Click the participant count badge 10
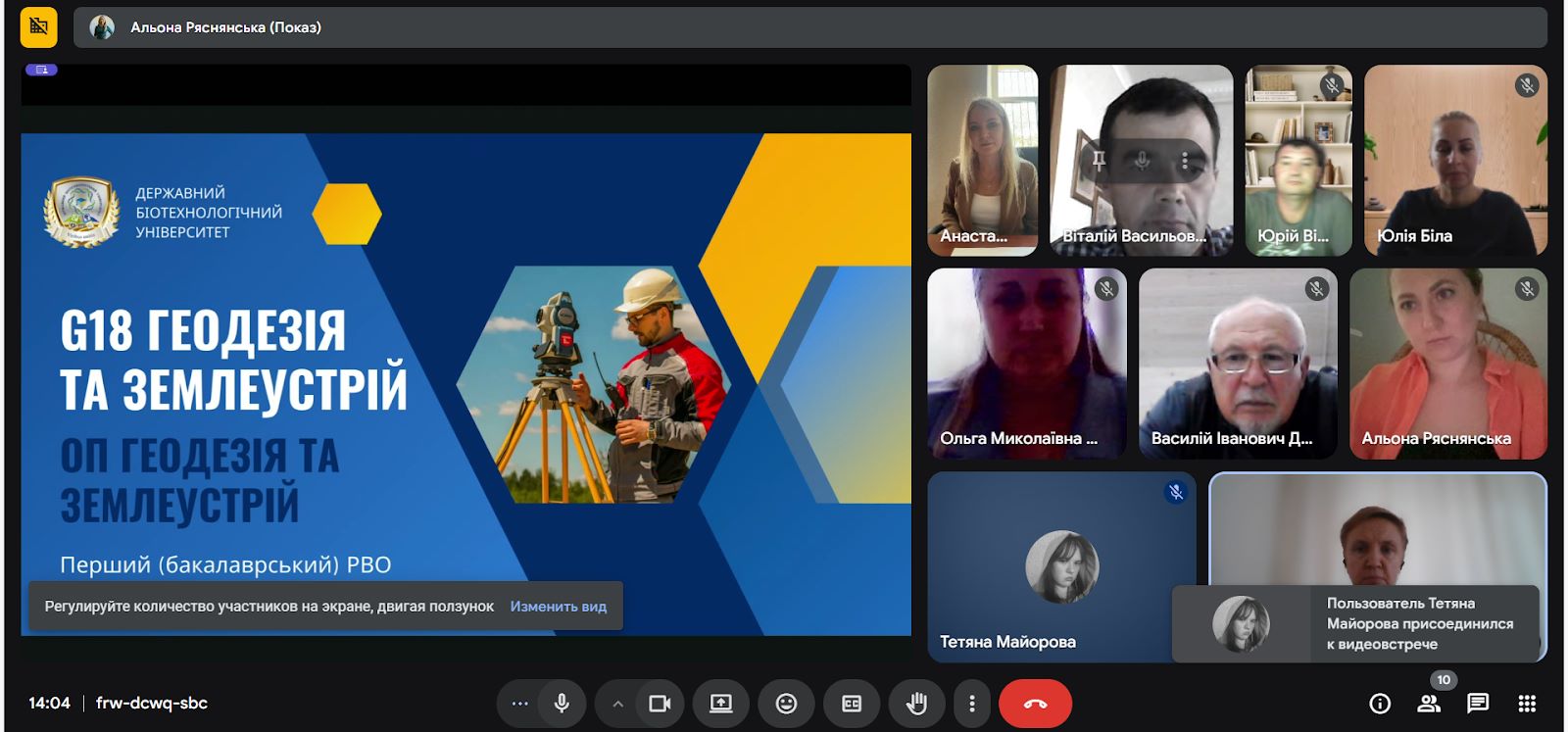The image size is (1568, 732). click(x=1444, y=680)
